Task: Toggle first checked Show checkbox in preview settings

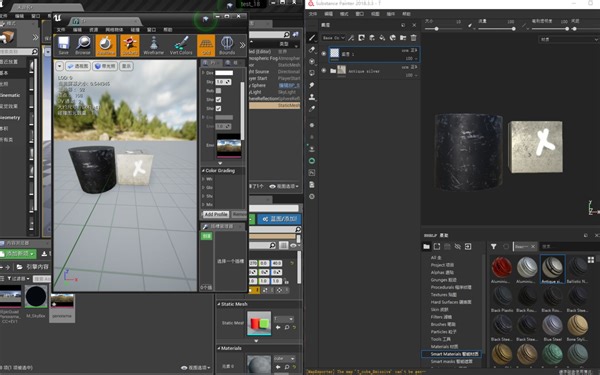Action: coord(218,99)
